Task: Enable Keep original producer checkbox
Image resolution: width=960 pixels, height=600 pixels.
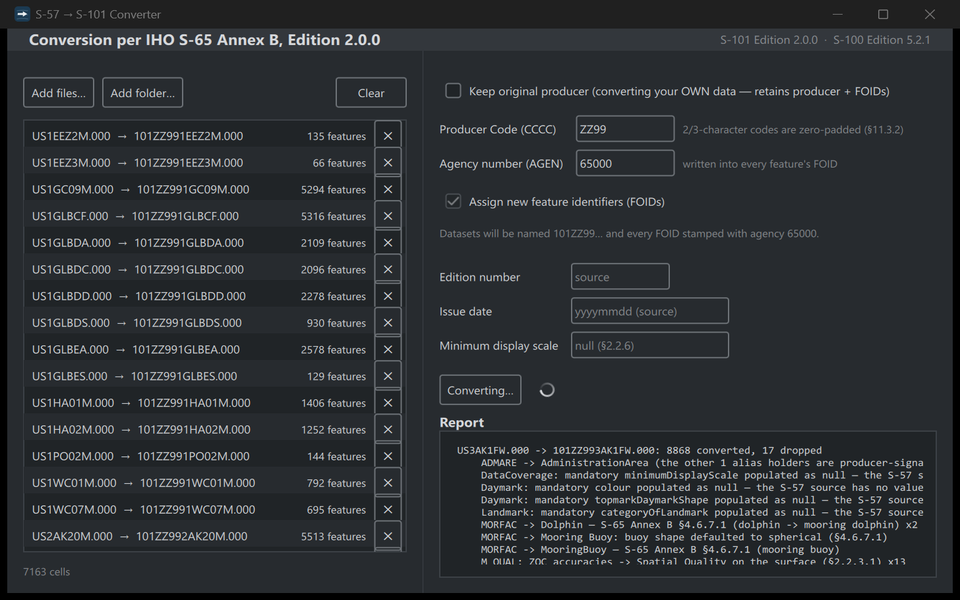Action: [x=453, y=91]
